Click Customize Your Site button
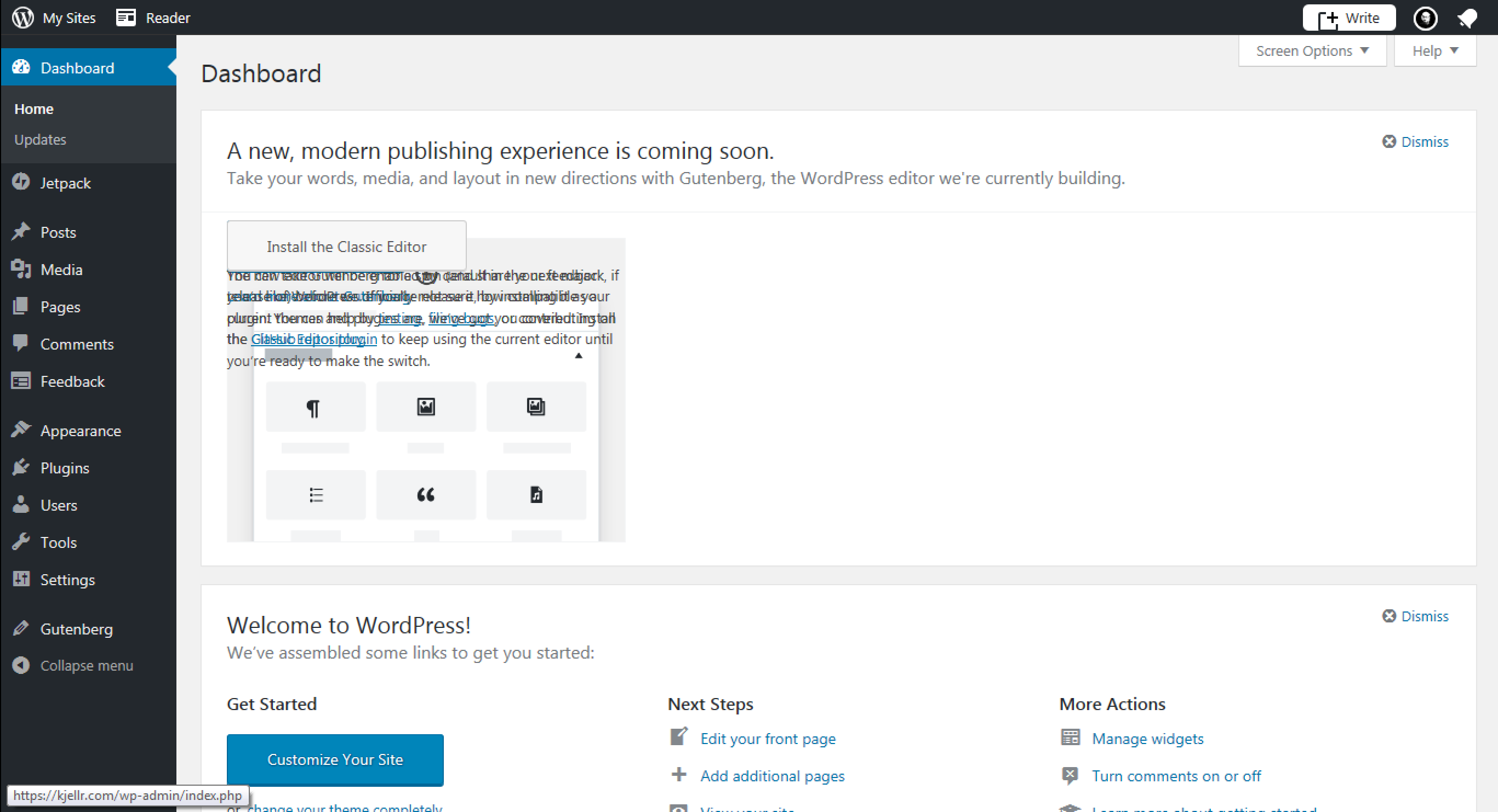 335,759
